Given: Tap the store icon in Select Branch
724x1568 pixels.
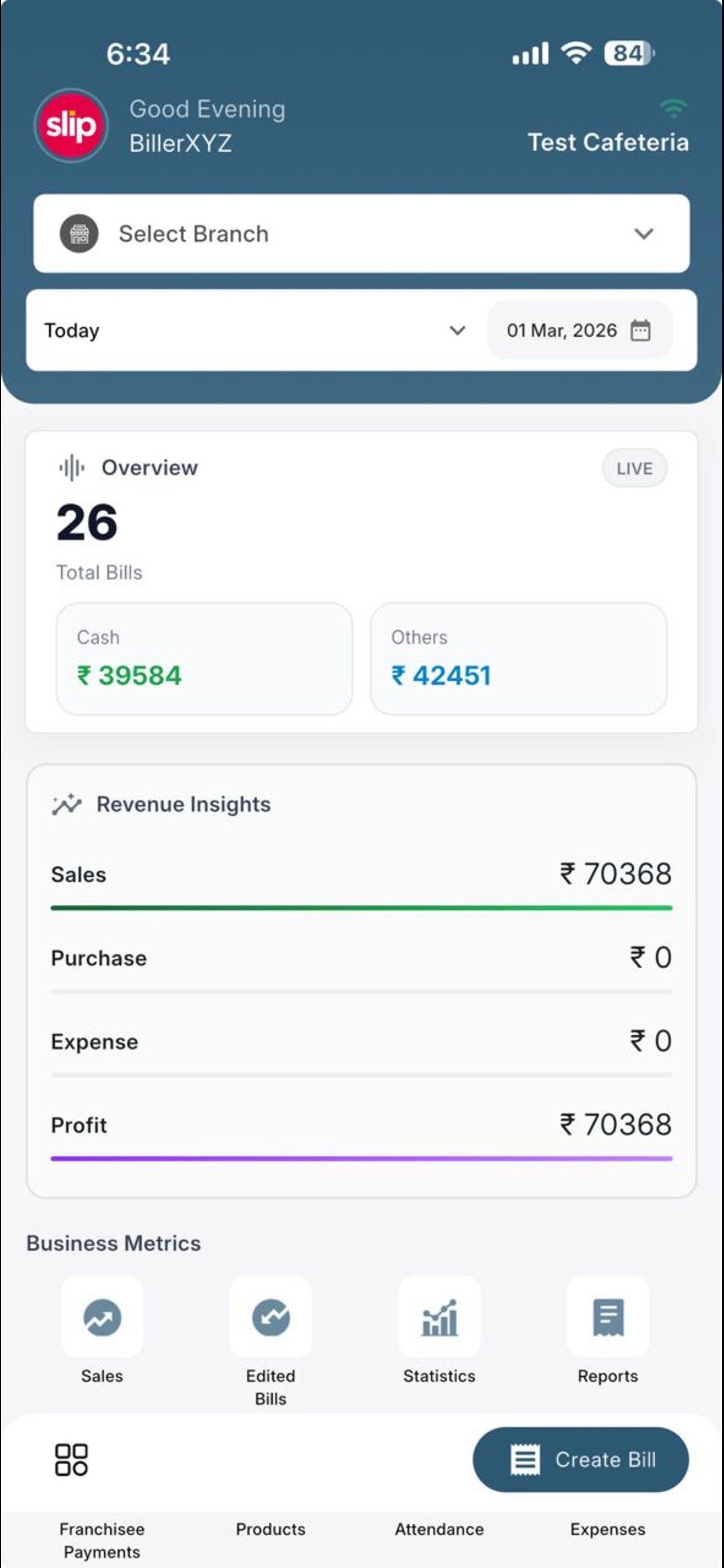Looking at the screenshot, I should (79, 234).
